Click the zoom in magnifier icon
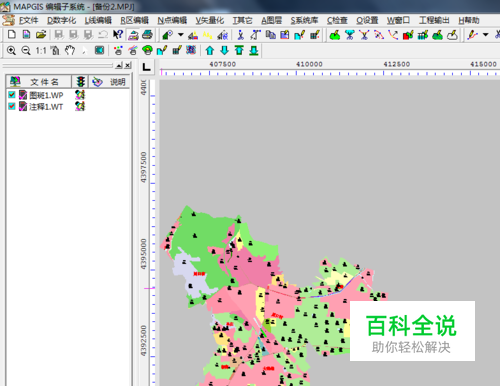Viewport: 500px width, 386px height. 11,51
